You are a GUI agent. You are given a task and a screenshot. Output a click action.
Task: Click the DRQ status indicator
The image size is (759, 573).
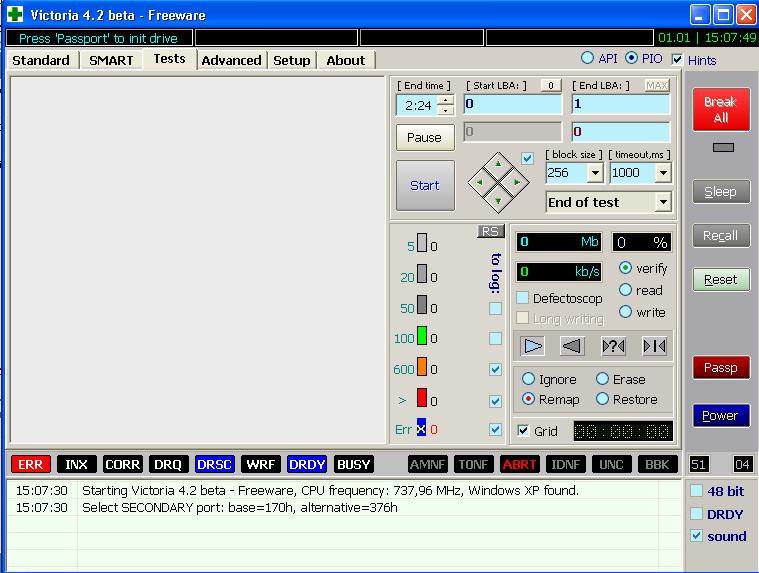(168, 465)
